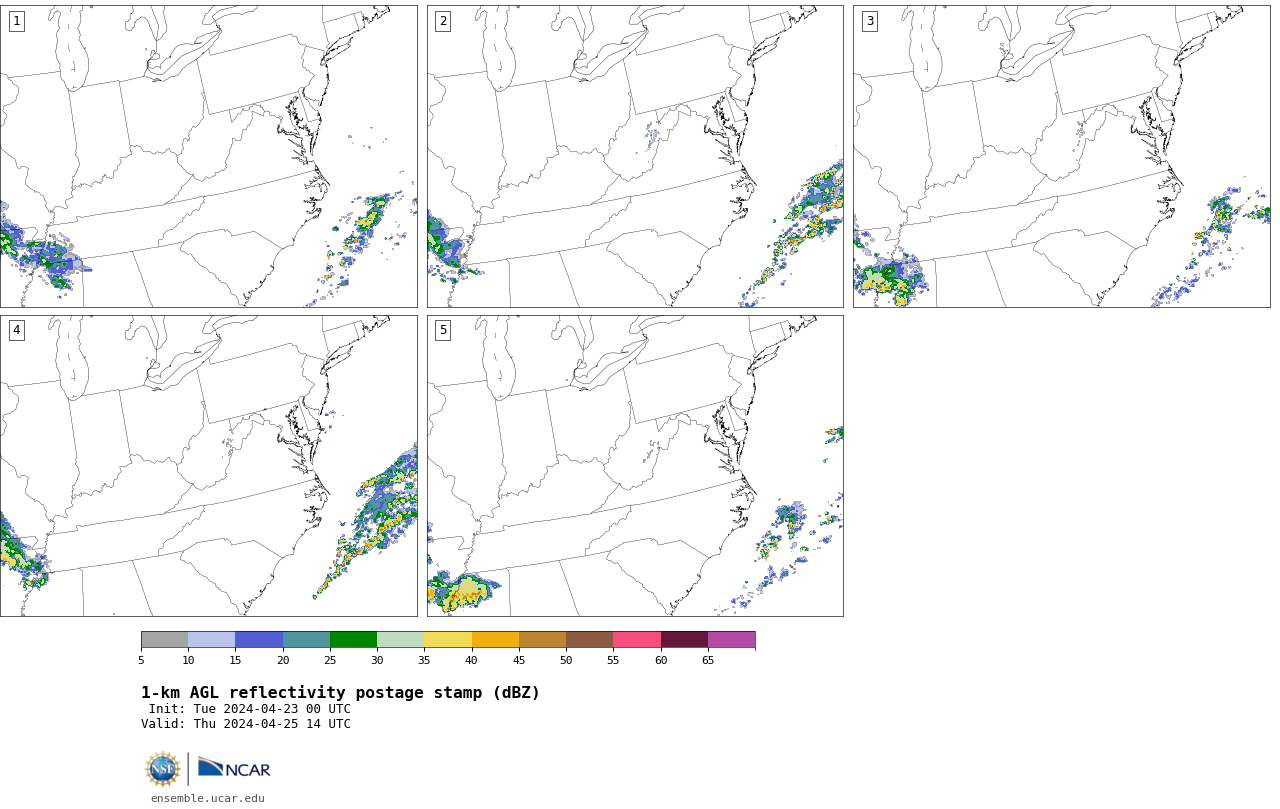
Task: Click the NCAR logo
Action: click(234, 768)
